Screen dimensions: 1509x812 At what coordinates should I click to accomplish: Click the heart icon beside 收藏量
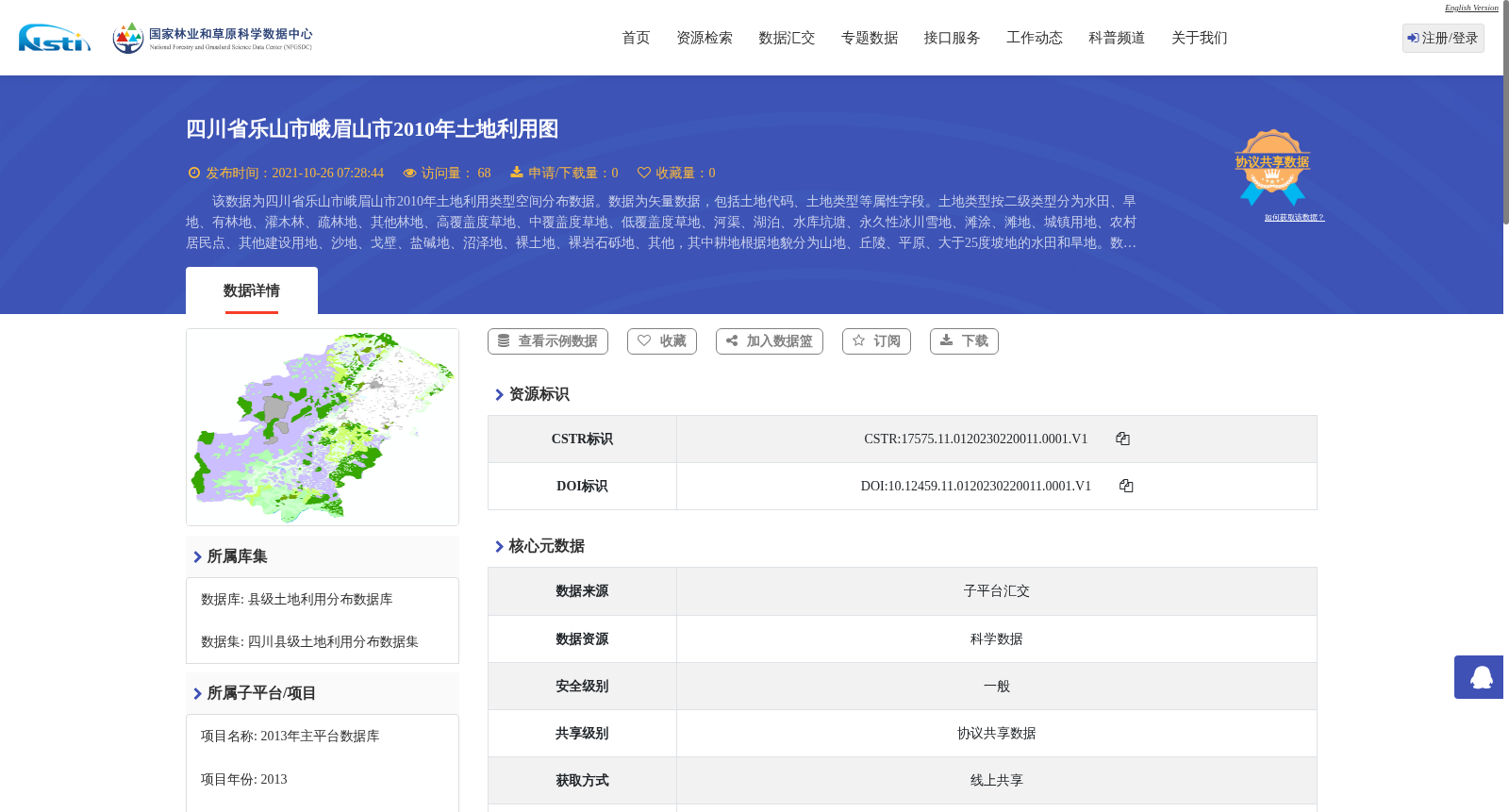[644, 173]
